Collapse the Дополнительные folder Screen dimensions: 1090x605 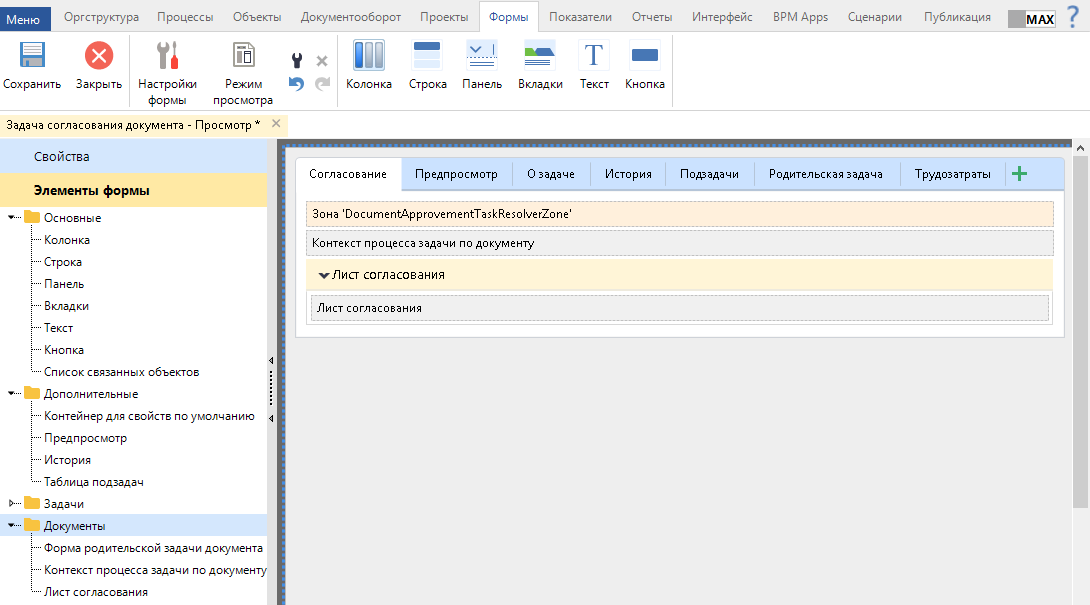pyautogui.click(x=12, y=394)
